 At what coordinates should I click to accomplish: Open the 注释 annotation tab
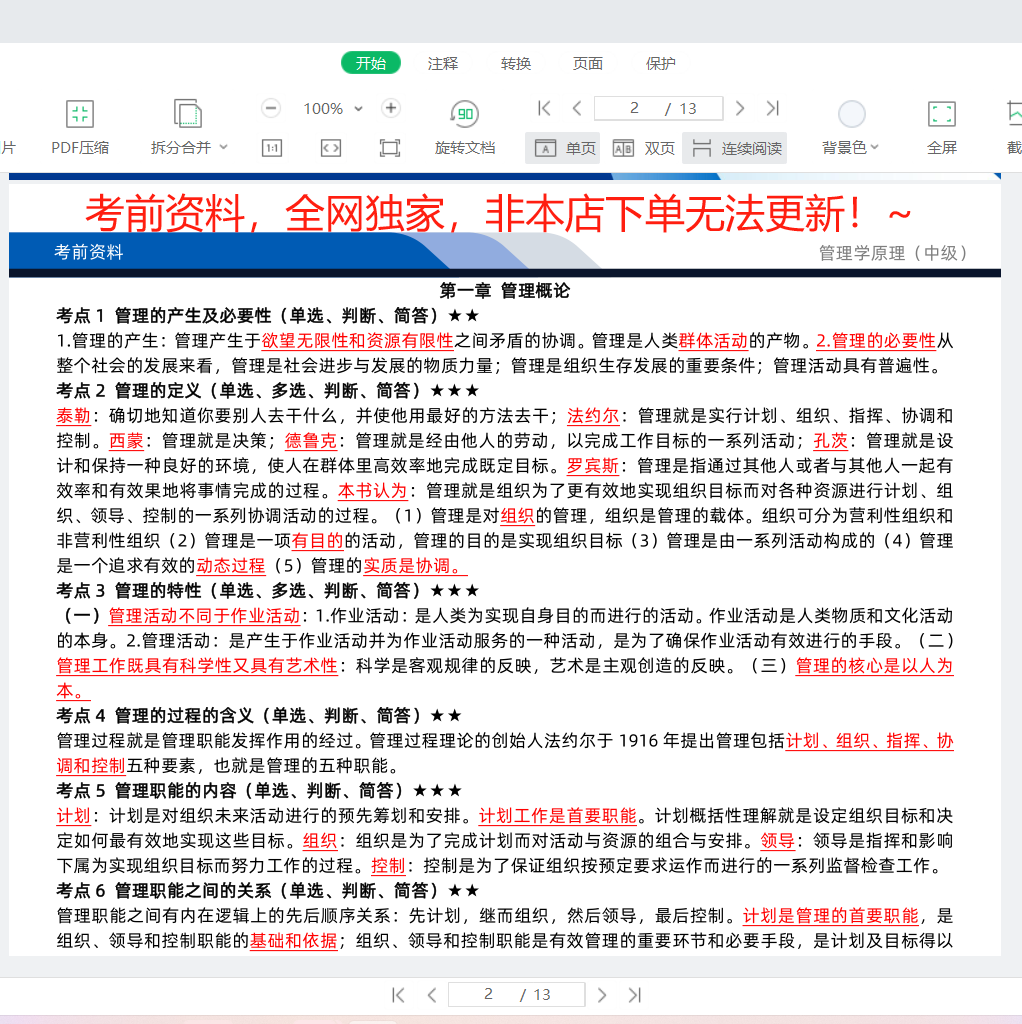pos(443,63)
